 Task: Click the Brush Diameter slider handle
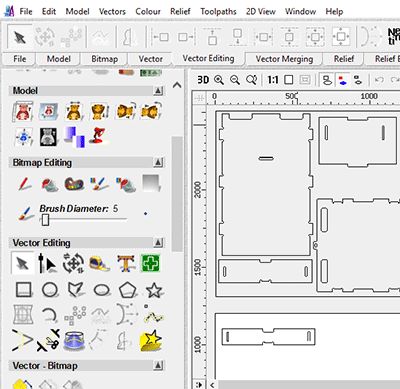pyautogui.click(x=45, y=220)
